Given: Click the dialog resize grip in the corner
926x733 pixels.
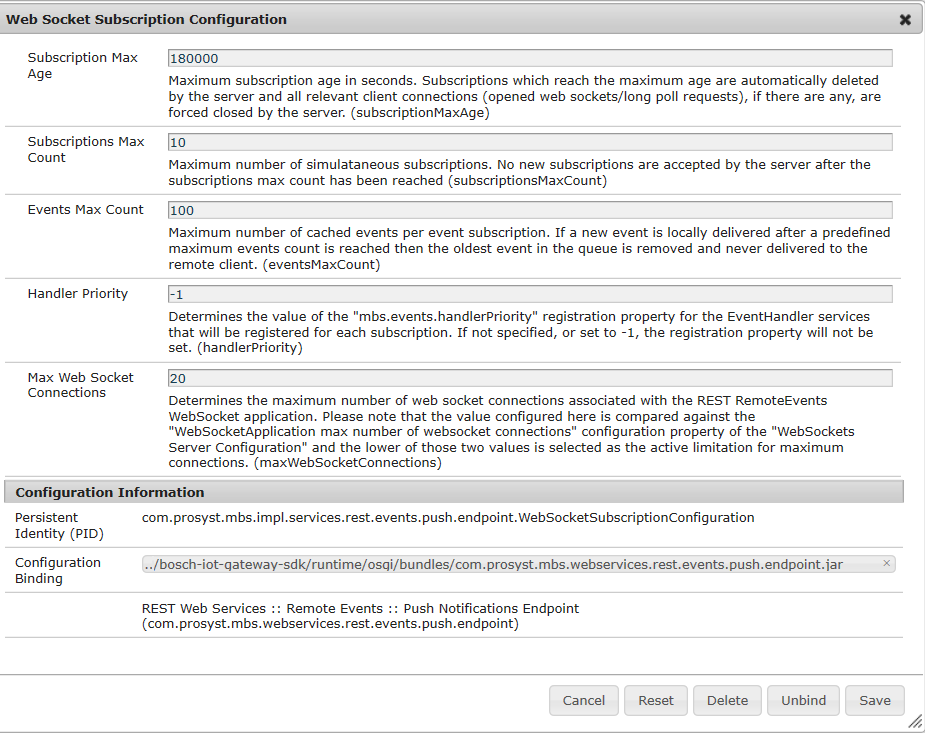Looking at the screenshot, I should click(x=914, y=721).
